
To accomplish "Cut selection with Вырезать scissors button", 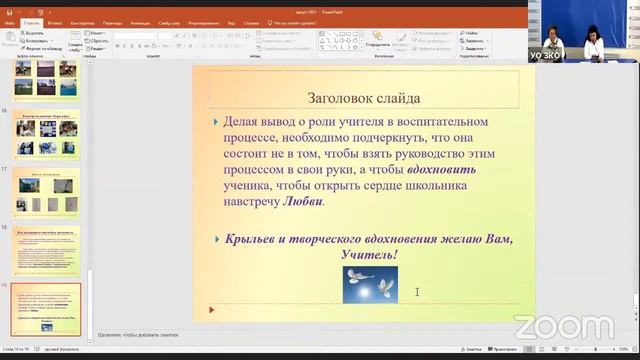I will click(x=32, y=33).
